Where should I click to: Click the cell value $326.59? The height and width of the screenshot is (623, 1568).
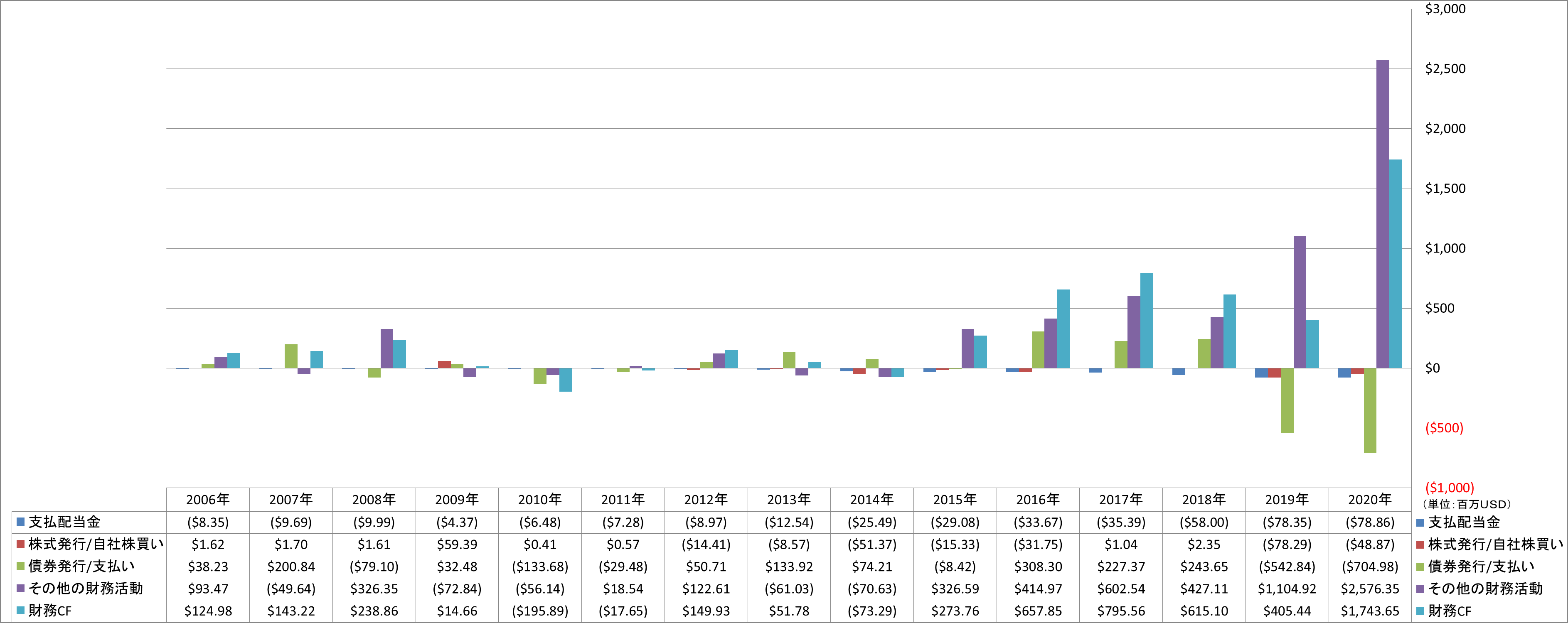[955, 589]
